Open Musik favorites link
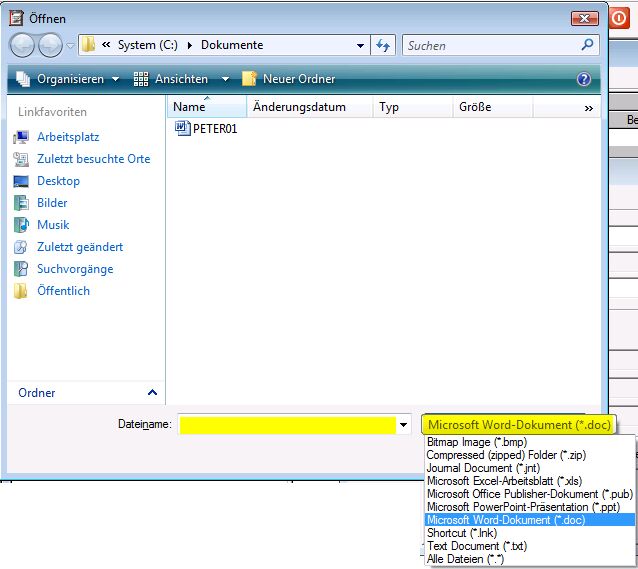Image resolution: width=638 pixels, height=569 pixels. click(x=53, y=225)
